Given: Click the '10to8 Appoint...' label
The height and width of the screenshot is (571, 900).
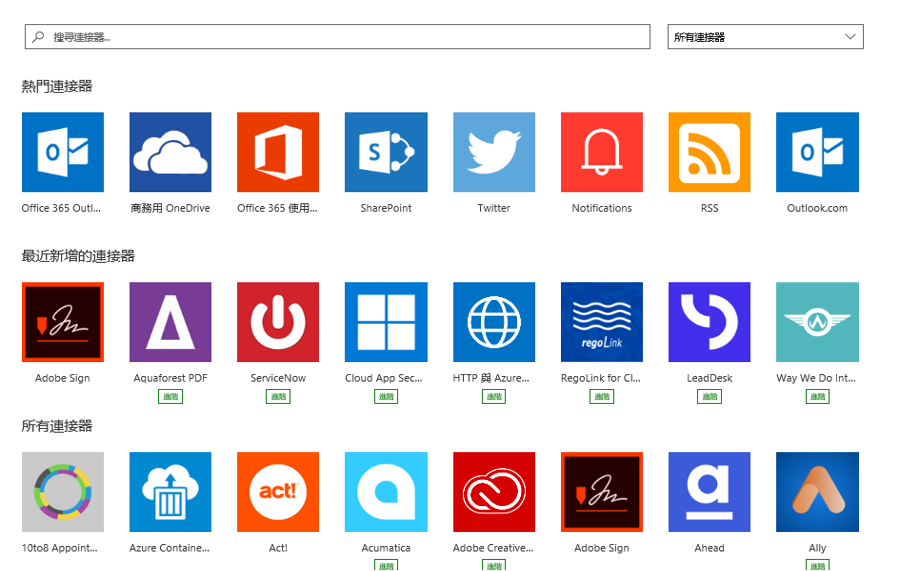Looking at the screenshot, I should click(x=60, y=548).
